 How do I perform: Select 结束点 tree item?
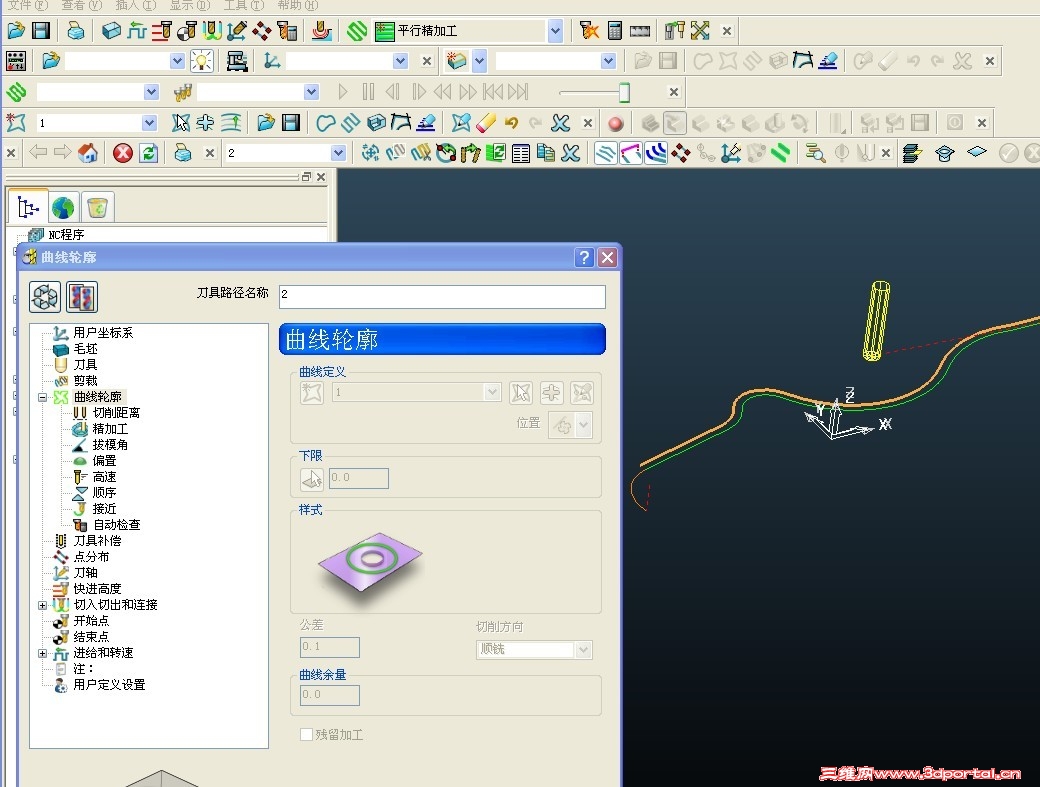click(x=91, y=636)
